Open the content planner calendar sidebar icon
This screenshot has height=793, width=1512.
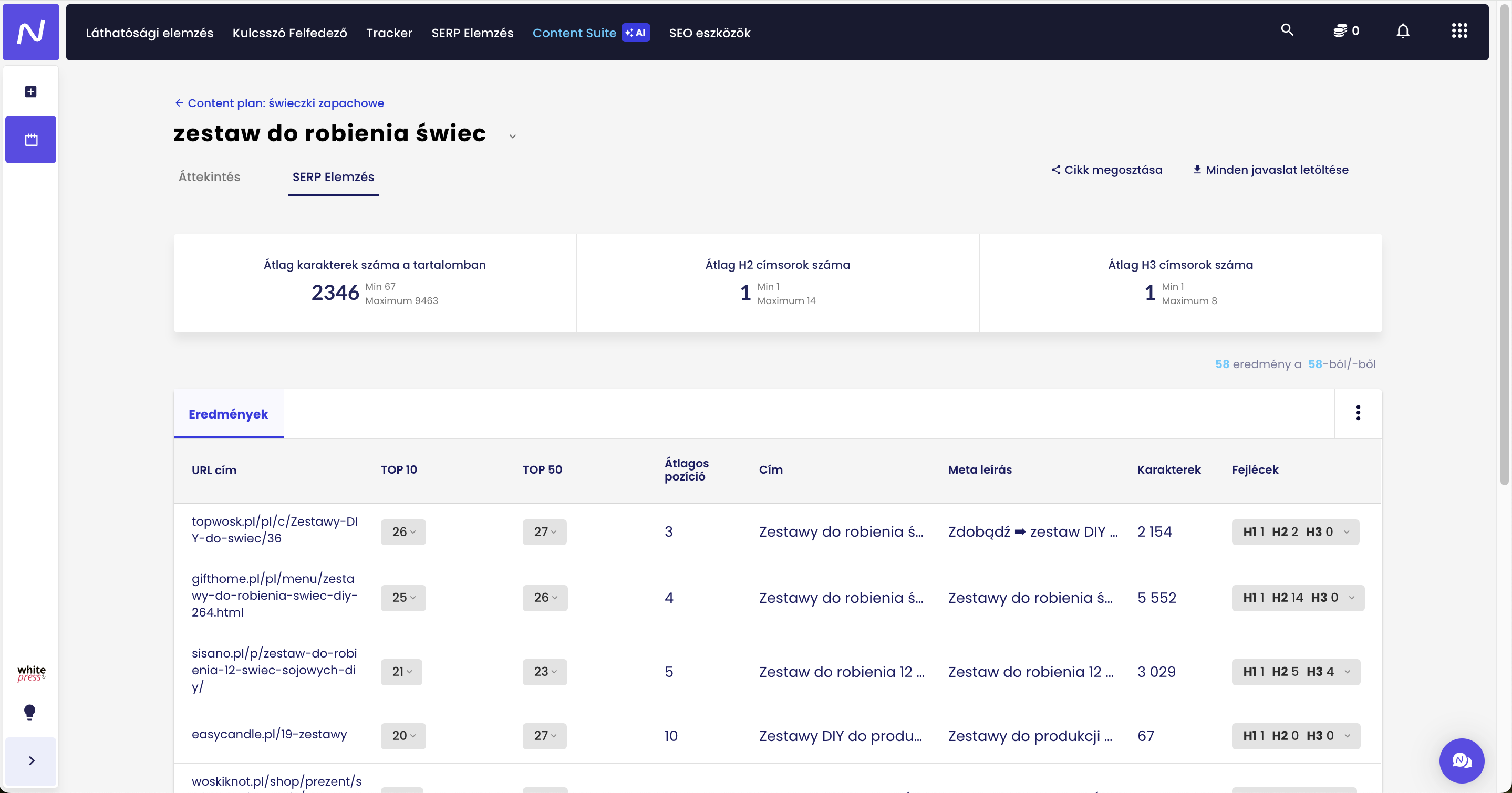(30, 140)
